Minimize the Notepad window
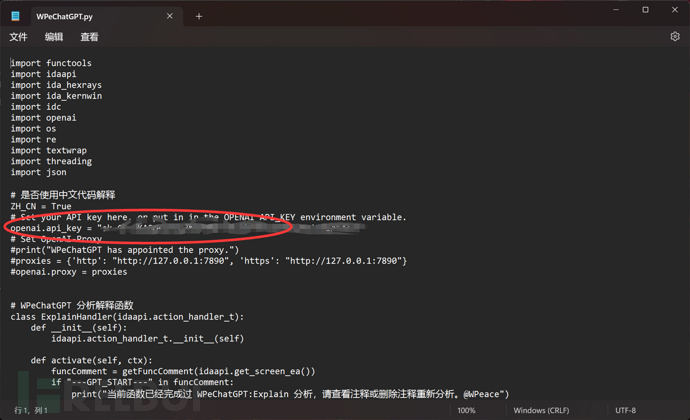 tap(616, 10)
